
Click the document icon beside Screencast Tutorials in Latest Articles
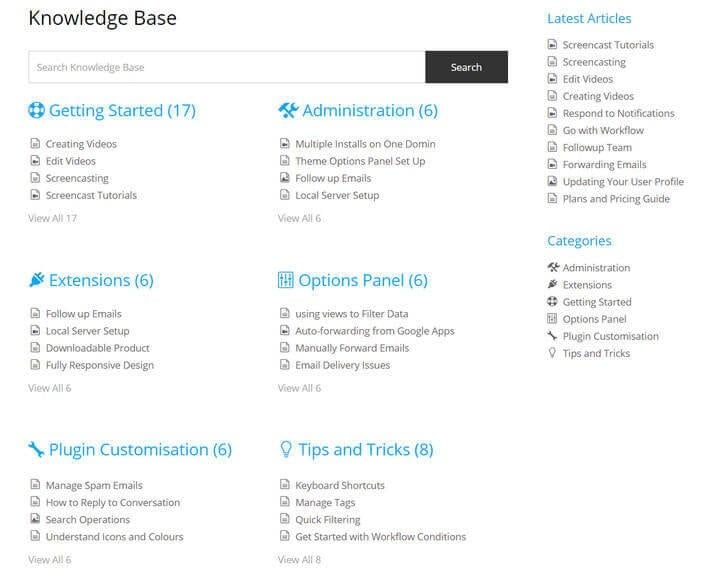point(553,45)
